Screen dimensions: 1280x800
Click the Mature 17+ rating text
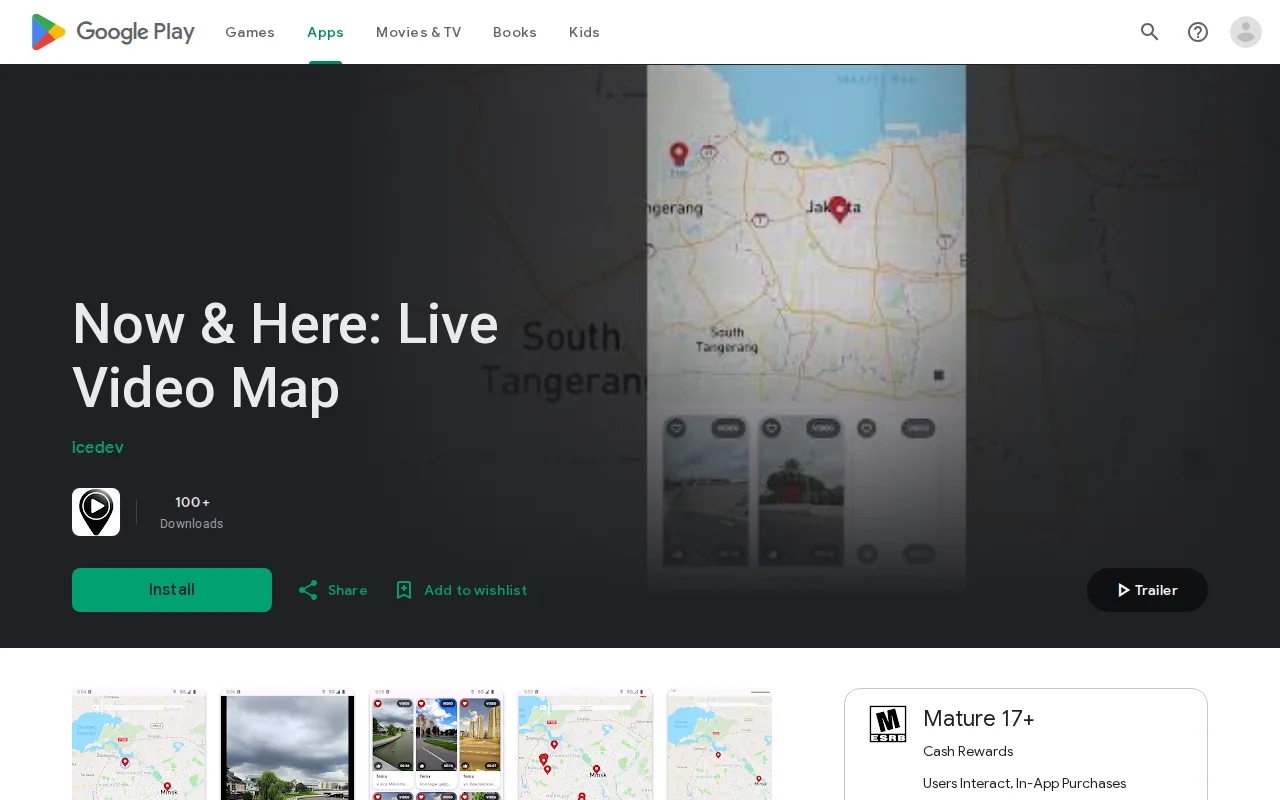[979, 718]
